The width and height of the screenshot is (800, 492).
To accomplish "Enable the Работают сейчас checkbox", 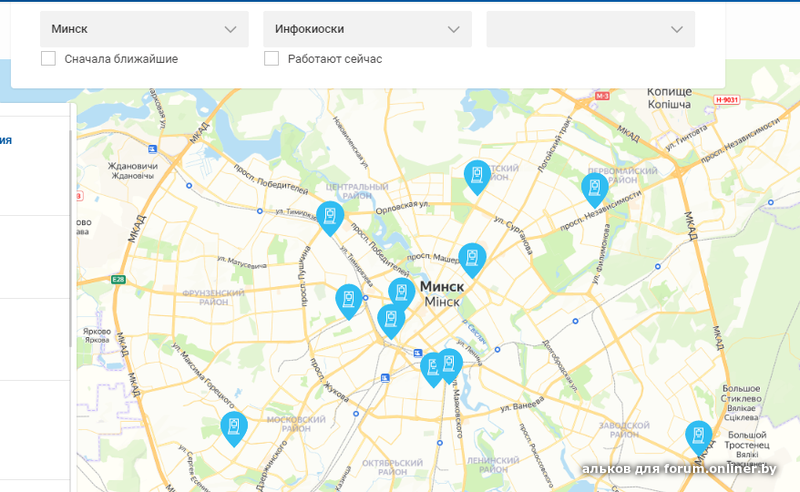I will (x=271, y=59).
